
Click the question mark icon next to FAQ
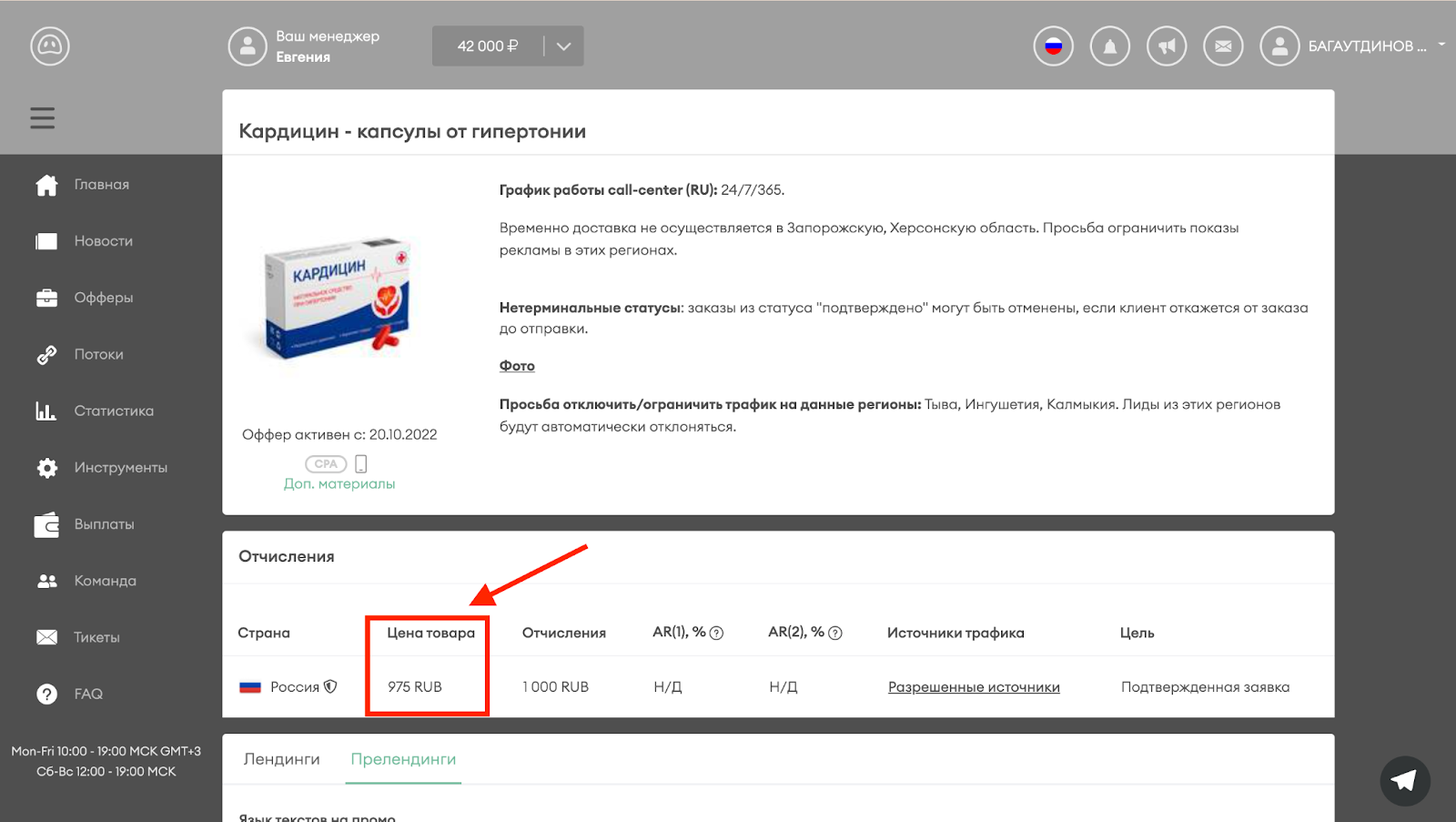46,694
